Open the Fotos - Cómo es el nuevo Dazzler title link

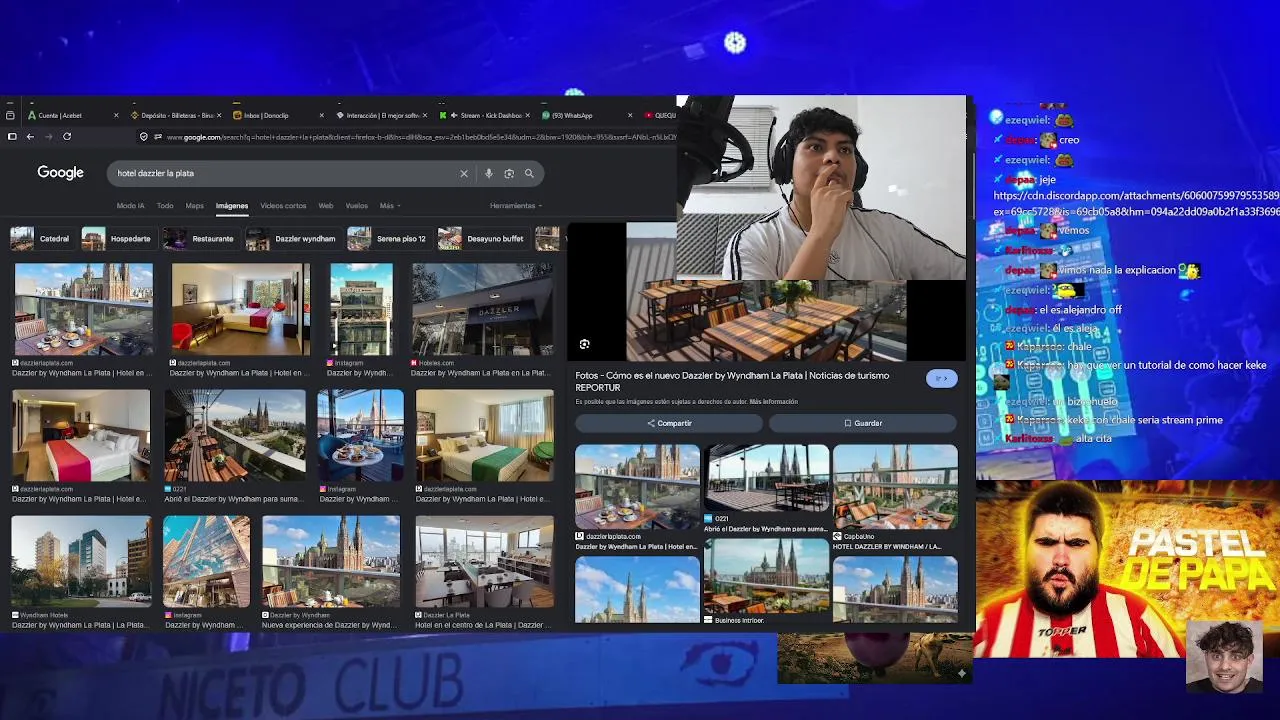(x=732, y=381)
